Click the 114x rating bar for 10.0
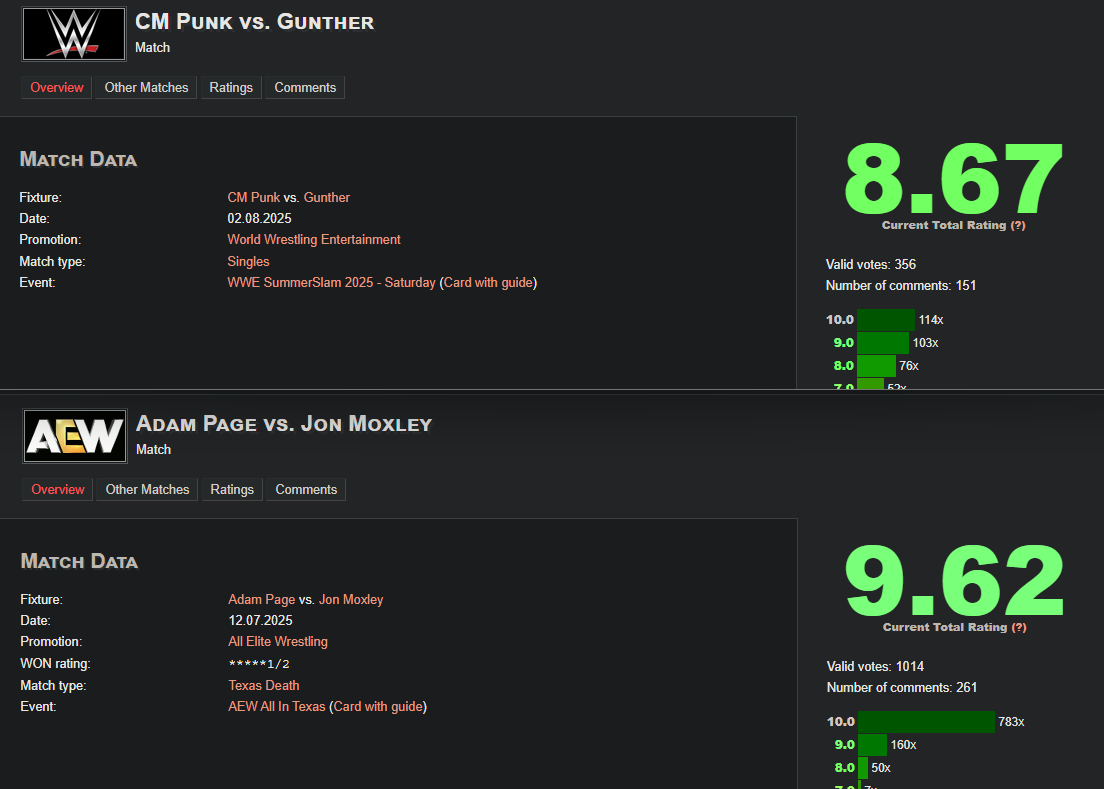This screenshot has height=789, width=1104. pyautogui.click(x=886, y=320)
